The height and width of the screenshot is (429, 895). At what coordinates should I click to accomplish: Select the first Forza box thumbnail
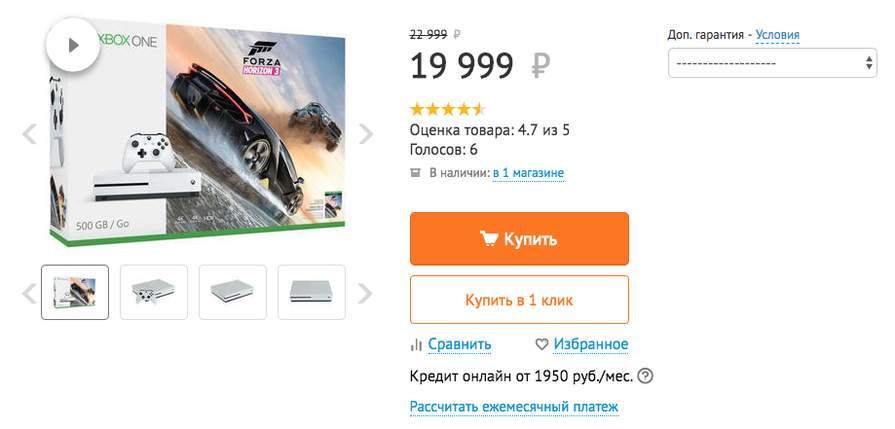(x=75, y=292)
